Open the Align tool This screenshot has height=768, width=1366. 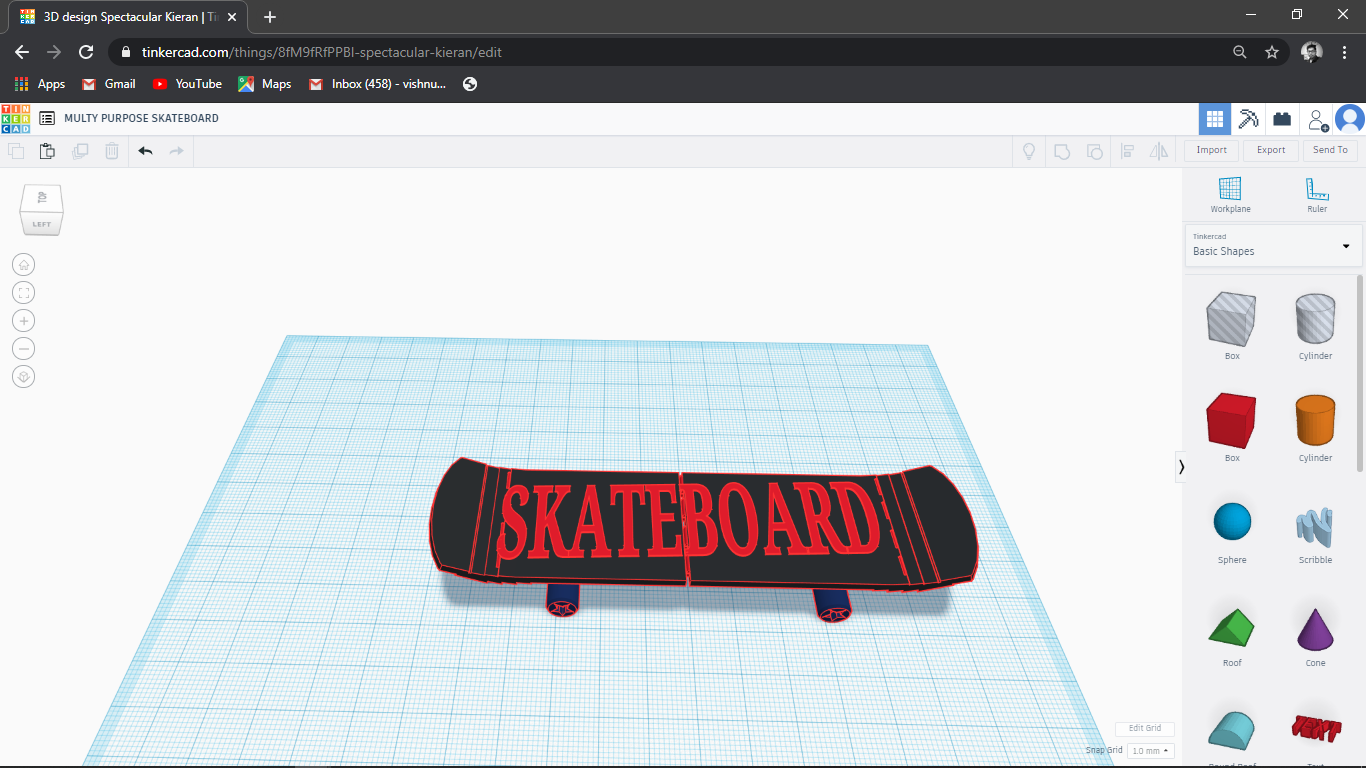[x=1128, y=150]
